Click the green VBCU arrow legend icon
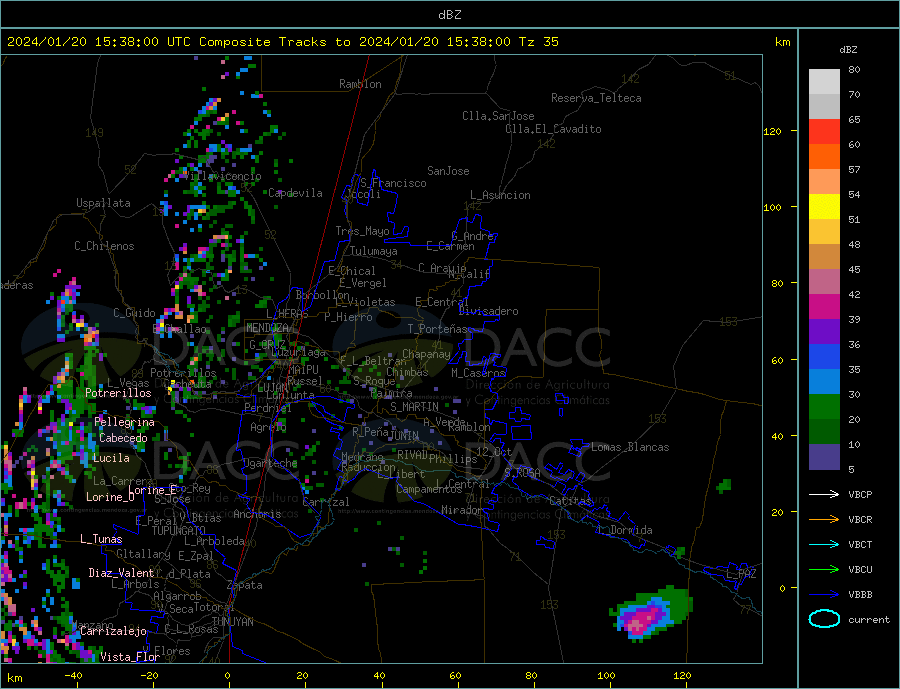Image resolution: width=900 pixels, height=689 pixels. [824, 570]
